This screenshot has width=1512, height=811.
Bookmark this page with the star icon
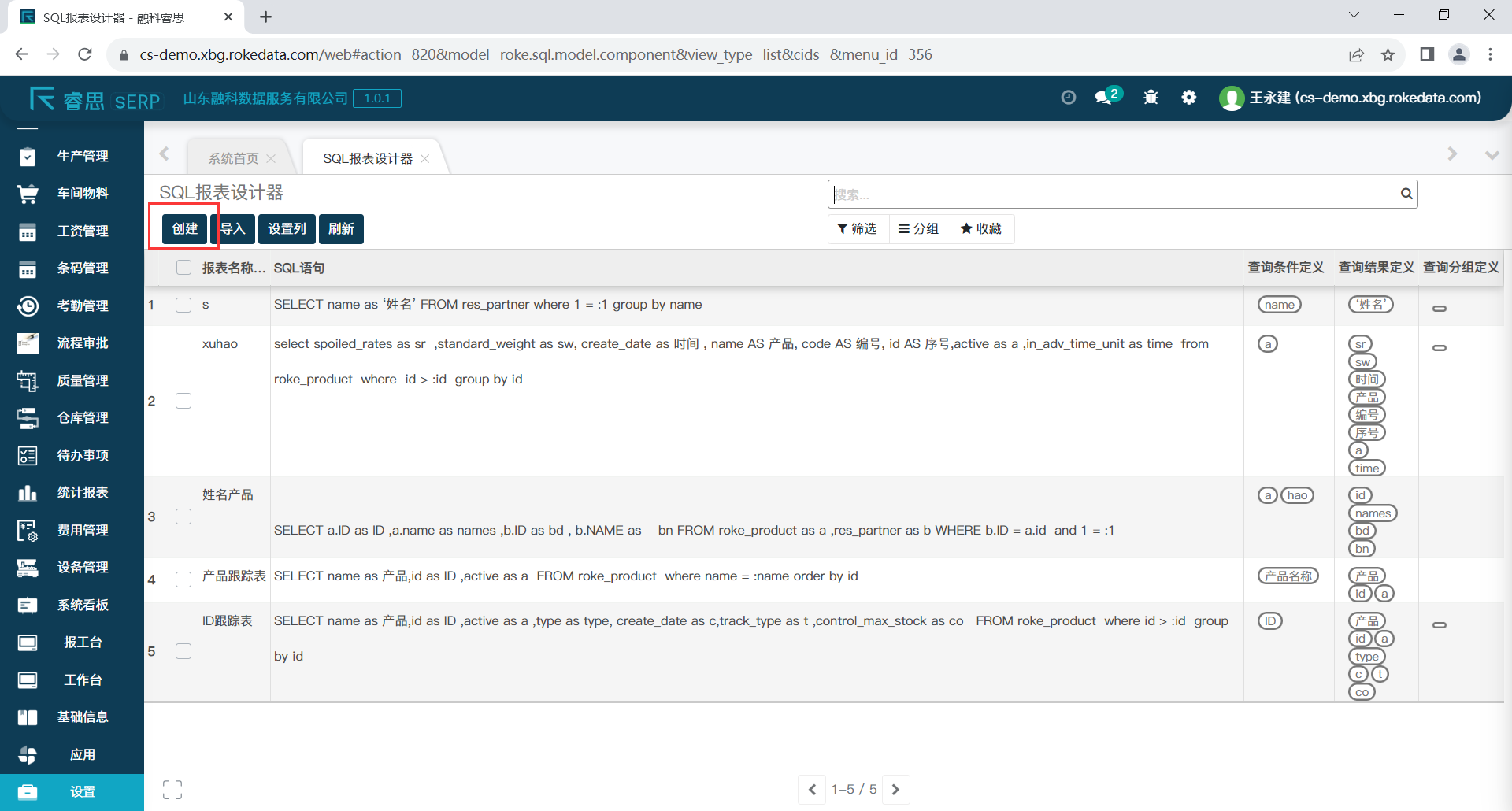pos(1388,54)
